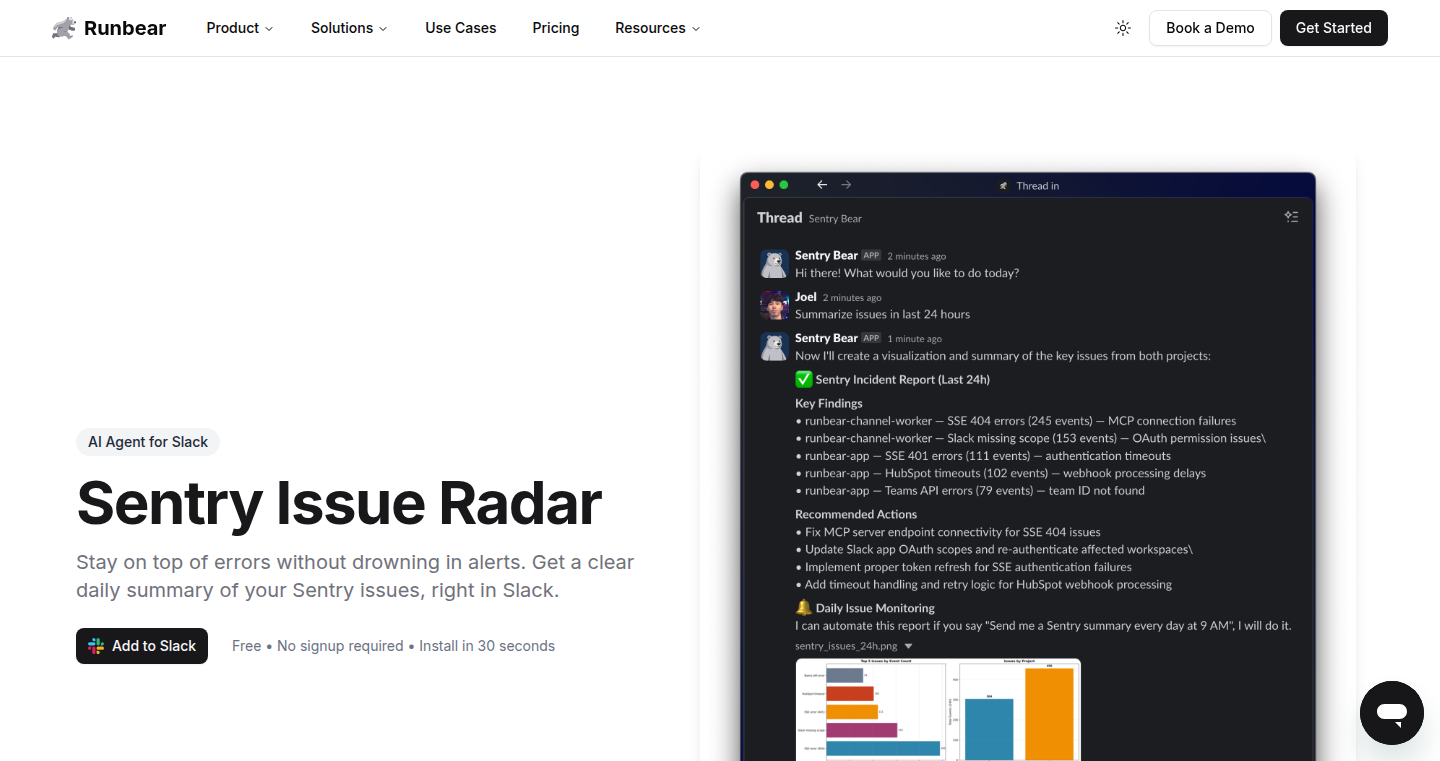The image size is (1440, 761).
Task: Click the Key Findings heading
Action: pyautogui.click(x=829, y=403)
